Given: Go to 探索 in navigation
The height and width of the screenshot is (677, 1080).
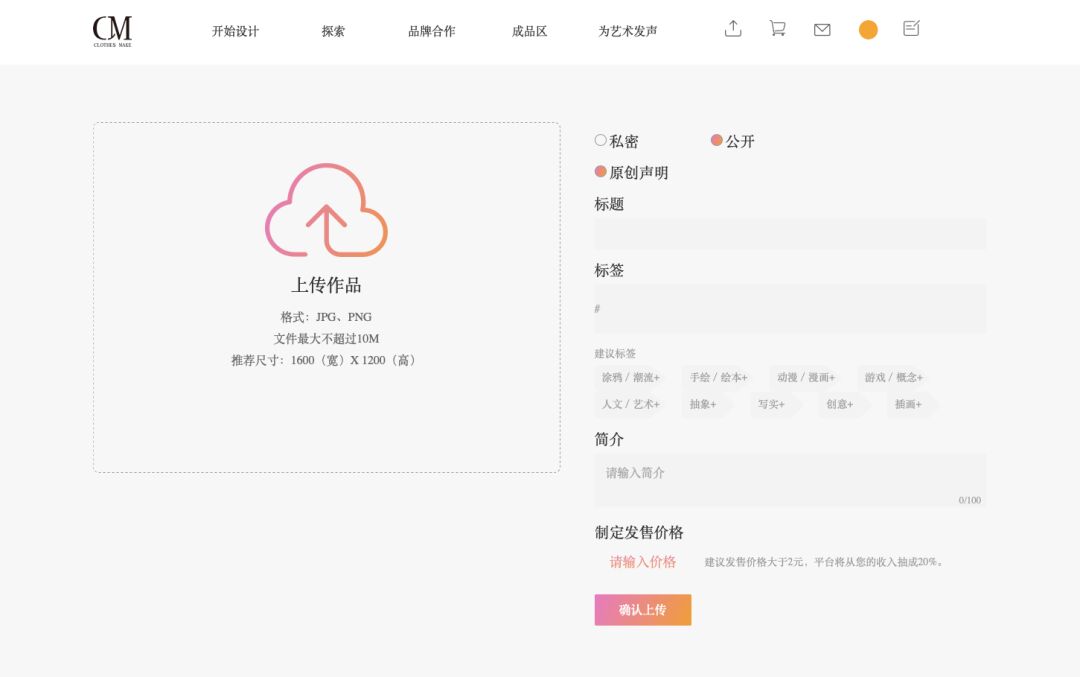Looking at the screenshot, I should (333, 31).
